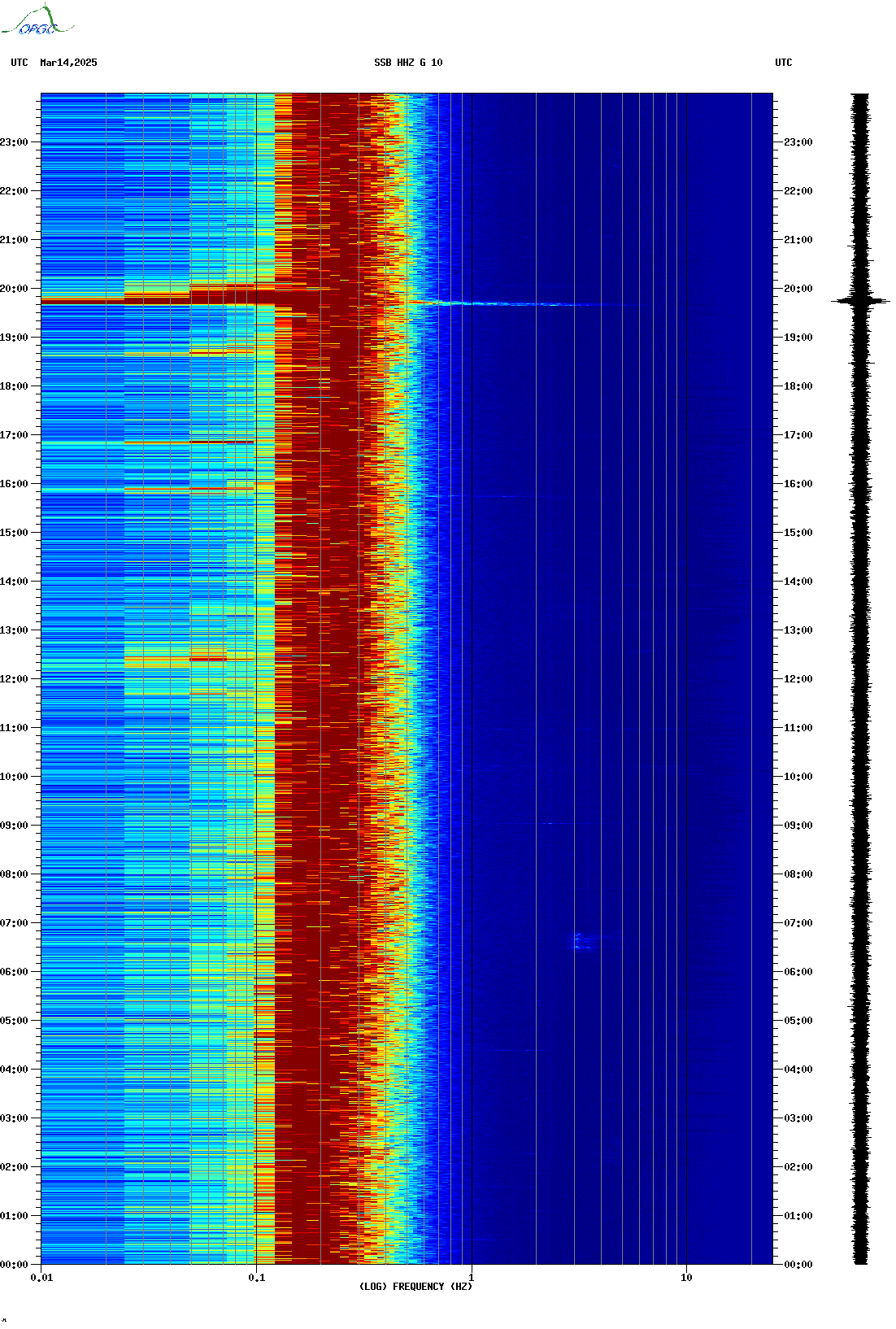This screenshot has width=896, height=1329.
Task: Click the small signal blob near 06:30
Action: pyautogui.click(x=585, y=942)
